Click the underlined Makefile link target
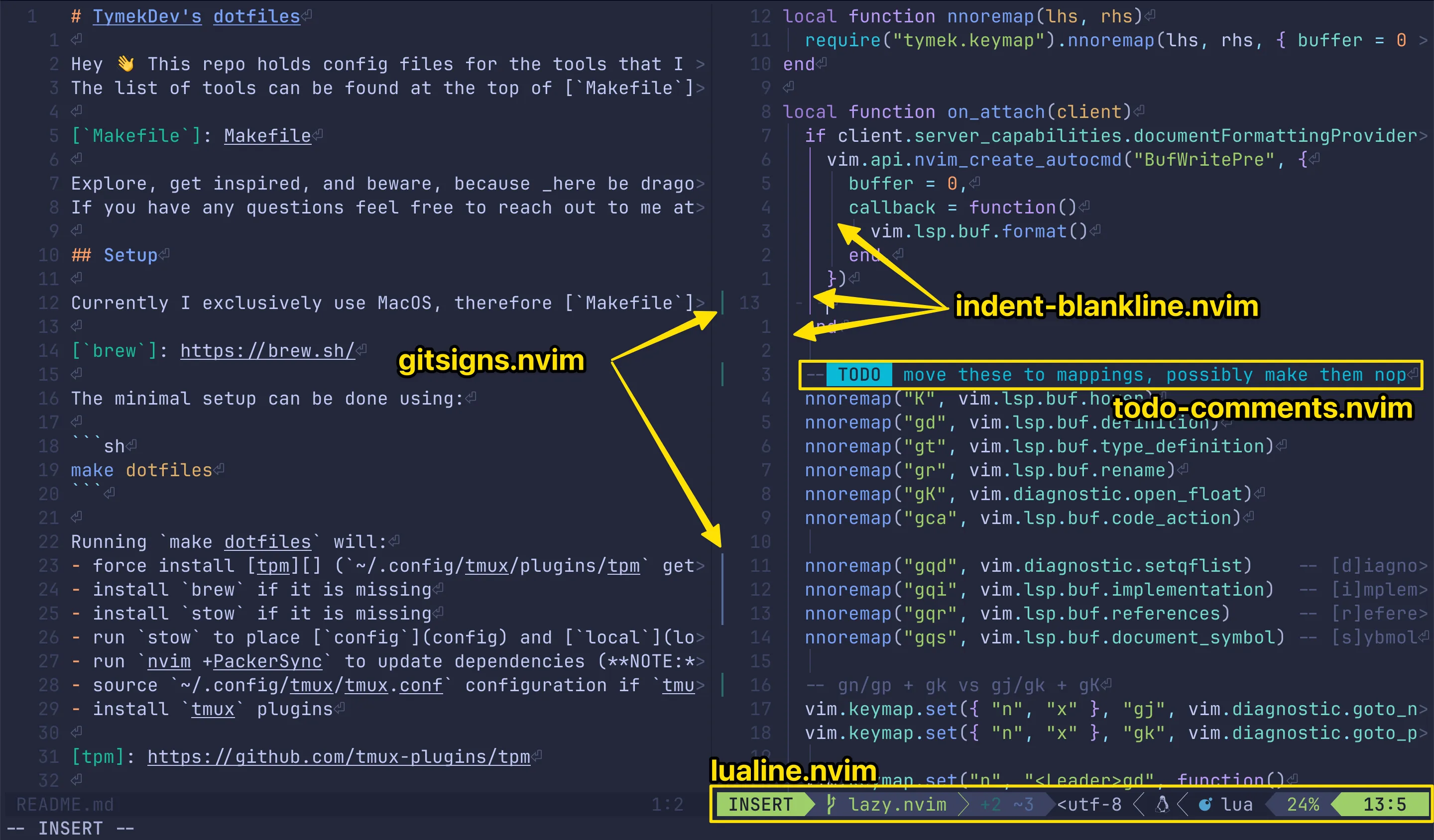Image resolution: width=1434 pixels, height=840 pixels. coord(267,135)
